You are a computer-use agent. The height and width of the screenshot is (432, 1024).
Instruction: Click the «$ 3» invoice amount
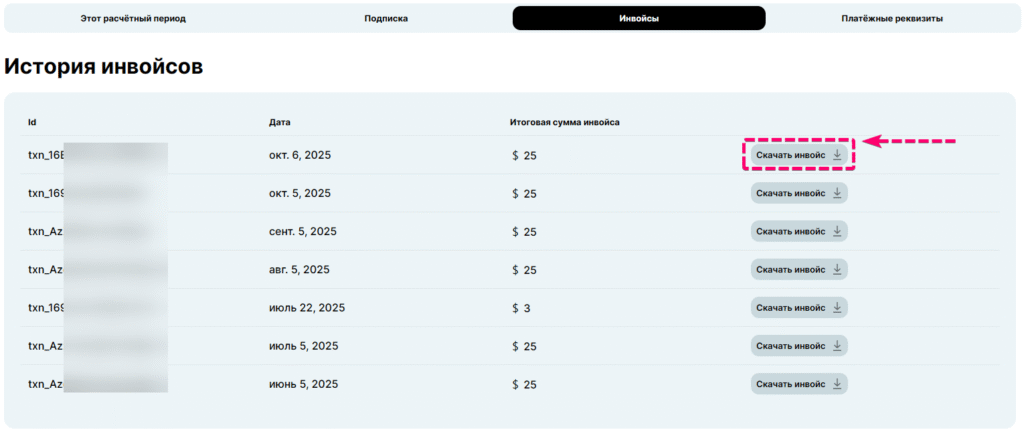pyautogui.click(x=520, y=308)
